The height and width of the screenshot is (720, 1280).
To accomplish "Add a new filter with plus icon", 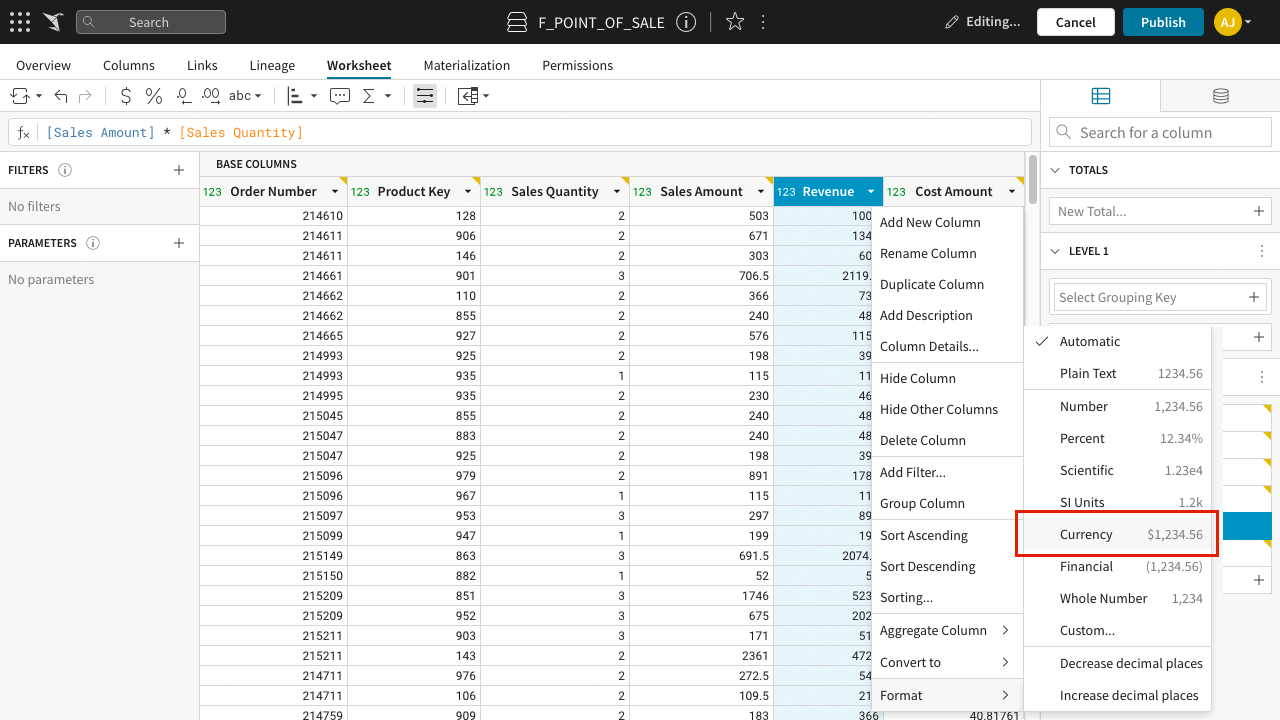I will pyautogui.click(x=179, y=170).
